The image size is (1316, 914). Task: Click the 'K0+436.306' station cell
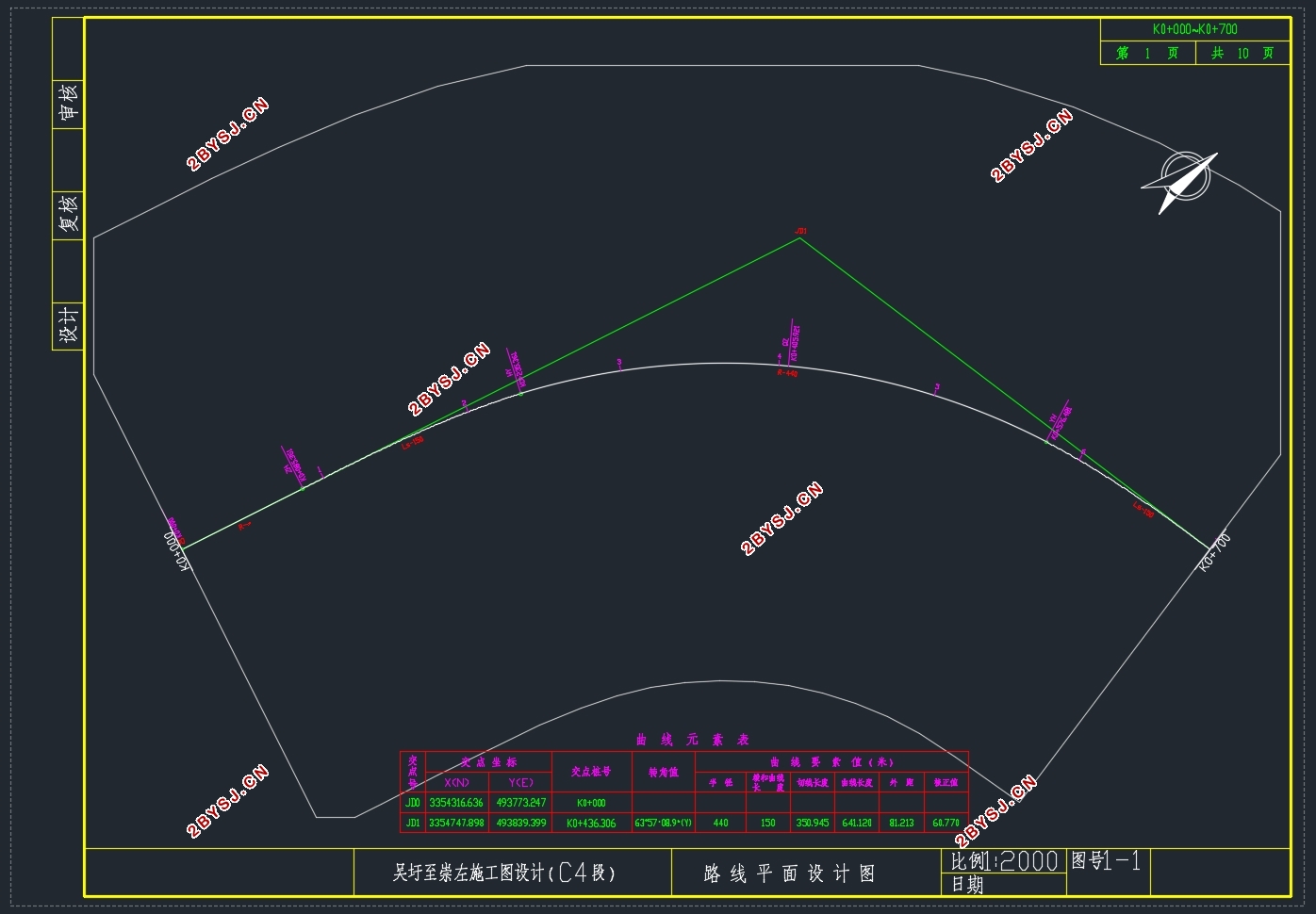pyautogui.click(x=591, y=823)
